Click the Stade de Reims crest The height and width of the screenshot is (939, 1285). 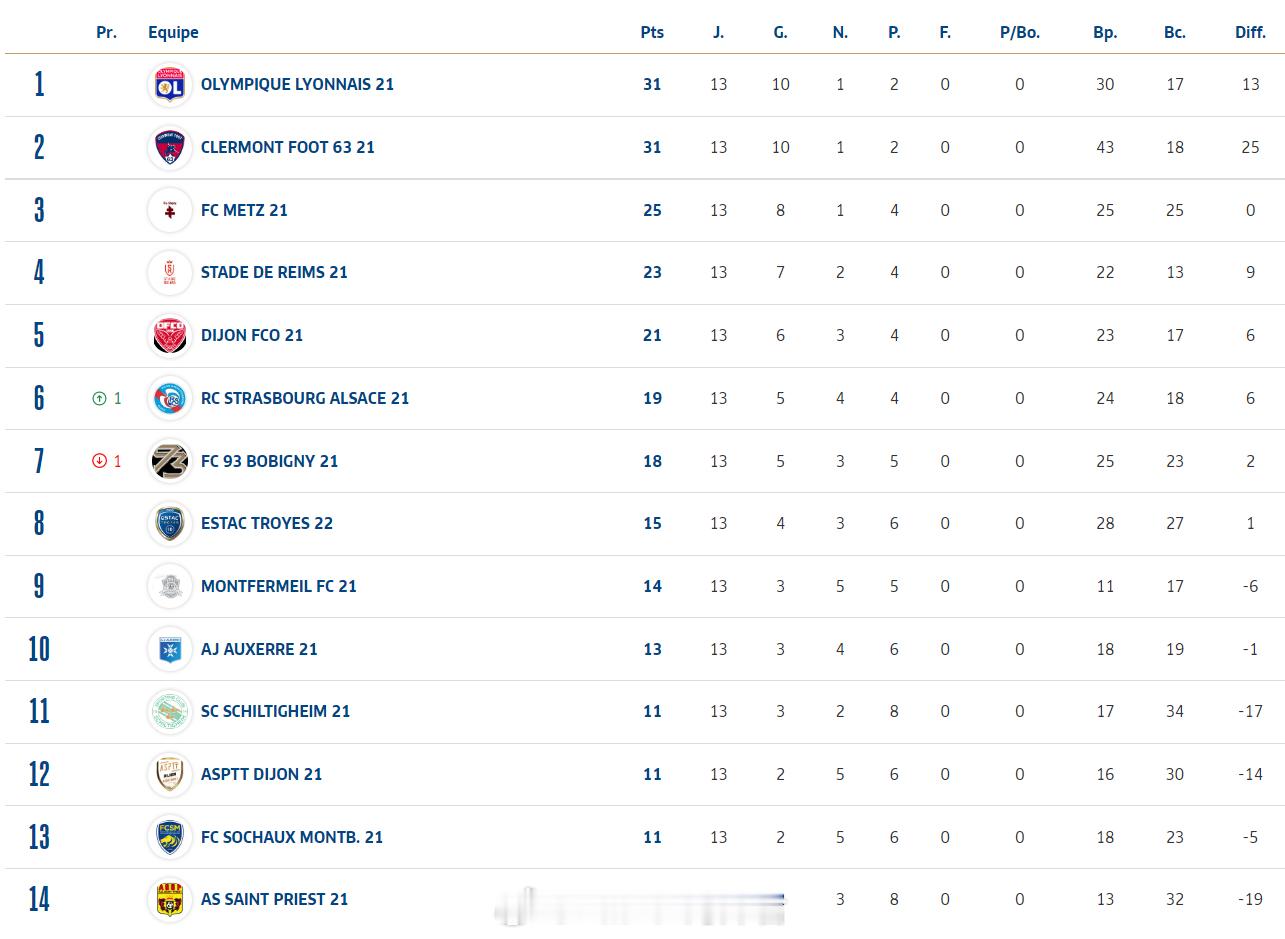(x=170, y=273)
